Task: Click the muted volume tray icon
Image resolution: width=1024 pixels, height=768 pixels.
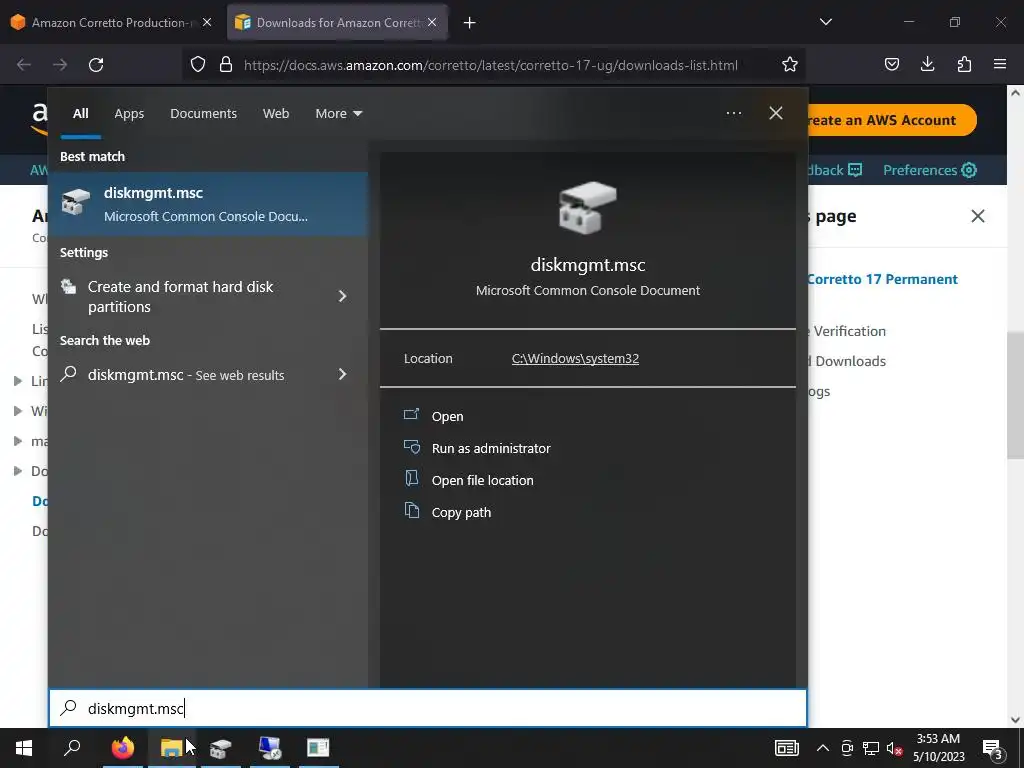Action: point(894,748)
